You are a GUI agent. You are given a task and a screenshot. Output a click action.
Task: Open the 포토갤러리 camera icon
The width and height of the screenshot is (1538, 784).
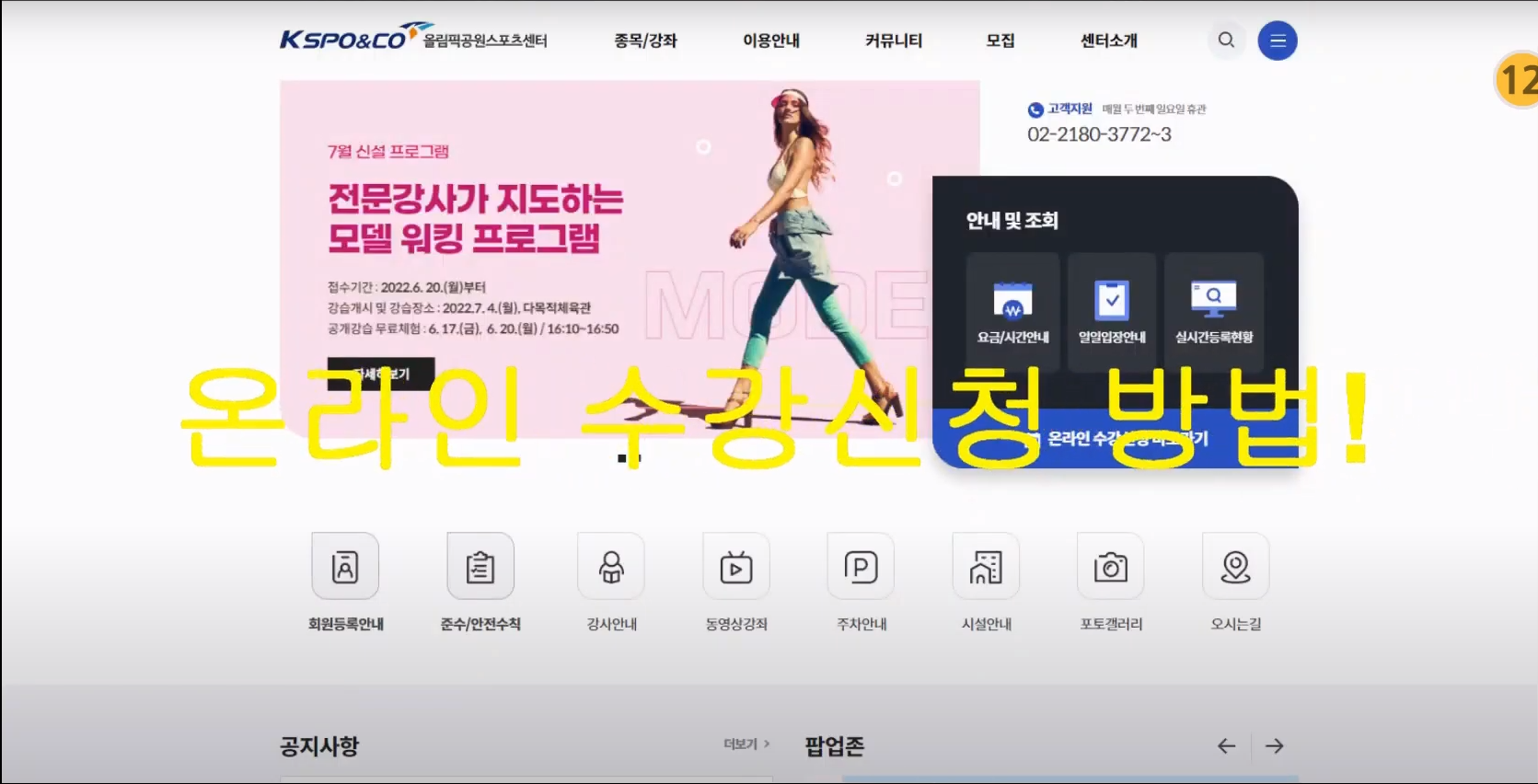tap(1111, 566)
